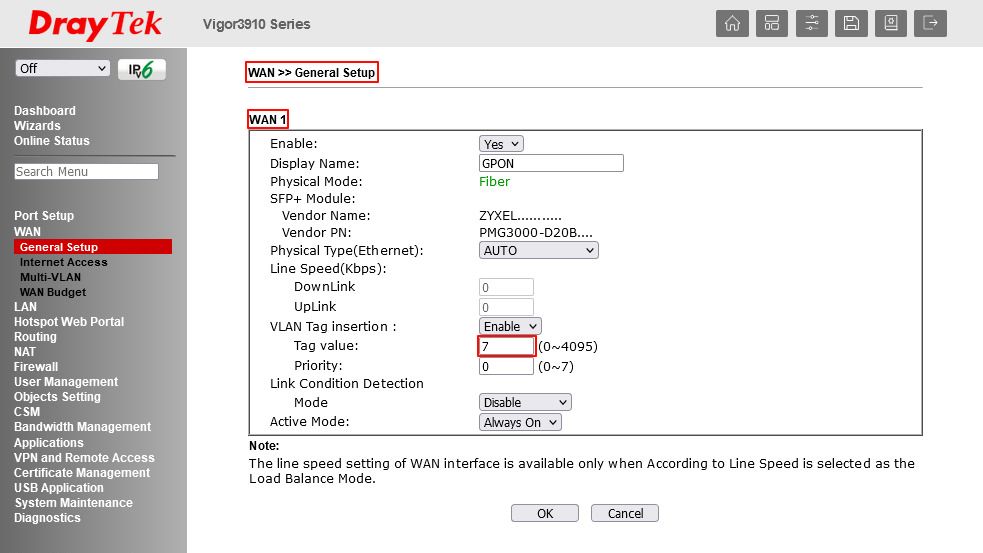Click the floppy disk save icon
Screen dimensions: 983x553
click(851, 24)
